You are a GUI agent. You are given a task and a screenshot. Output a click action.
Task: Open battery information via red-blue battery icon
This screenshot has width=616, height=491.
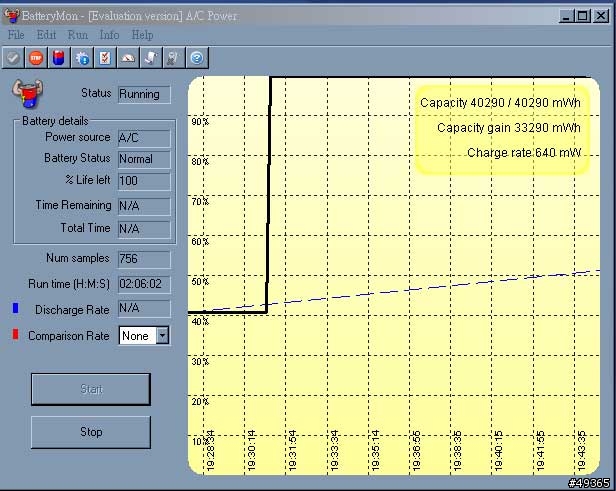point(59,58)
